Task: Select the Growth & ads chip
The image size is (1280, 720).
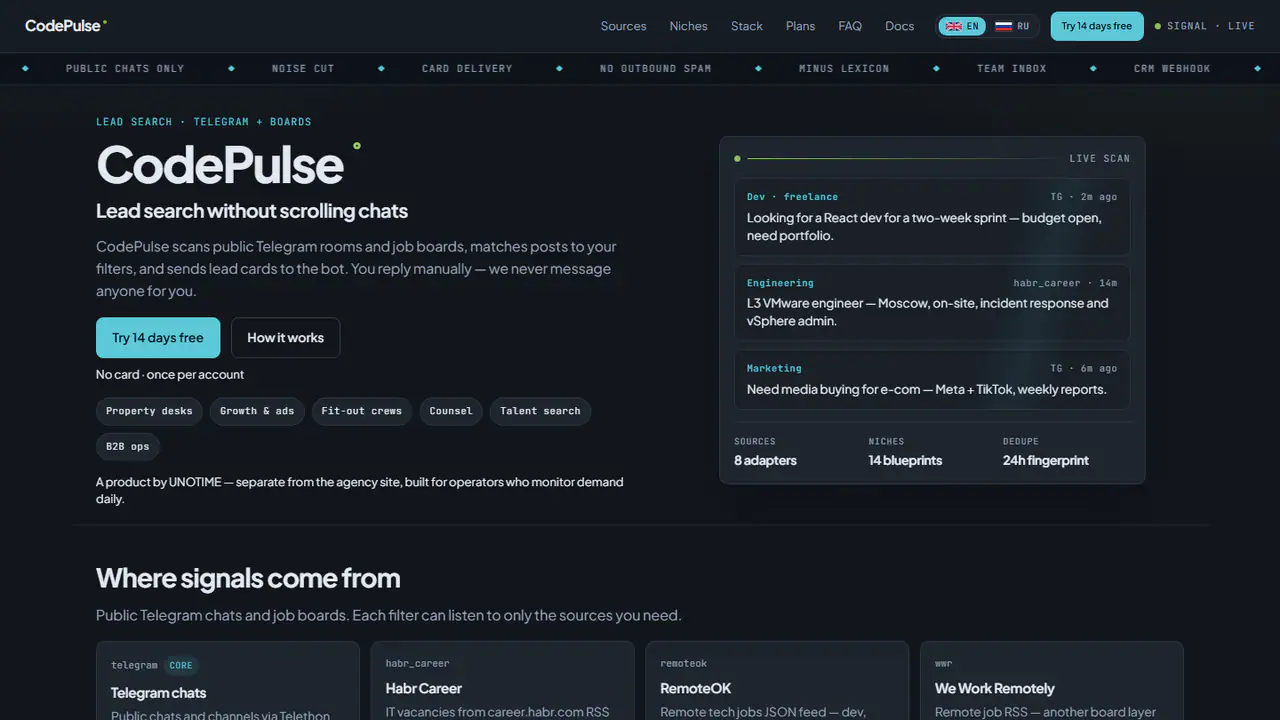Action: click(258, 411)
